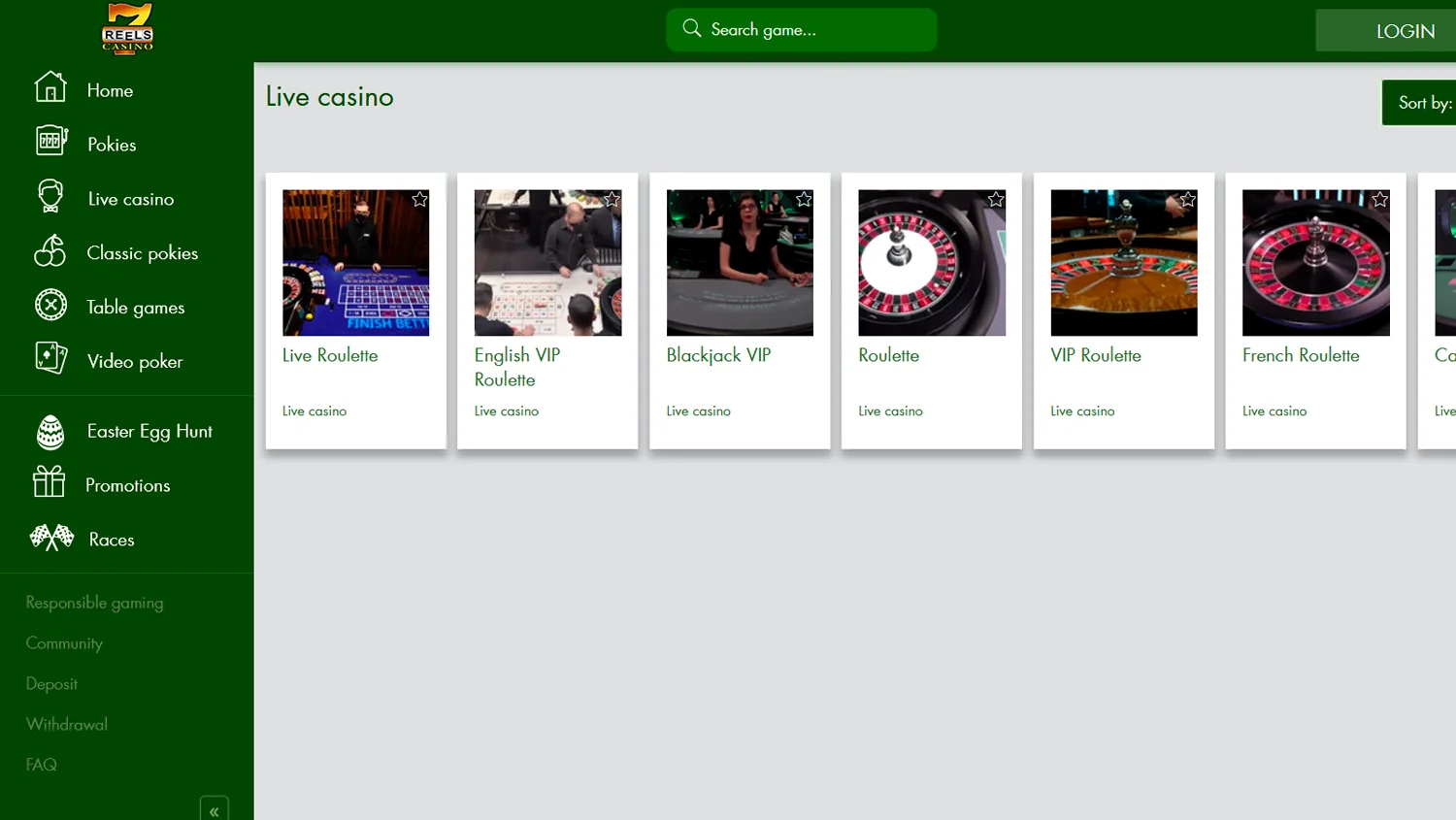Favorite the Live Roulette game star
The image size is (1456, 820).
[x=419, y=200]
